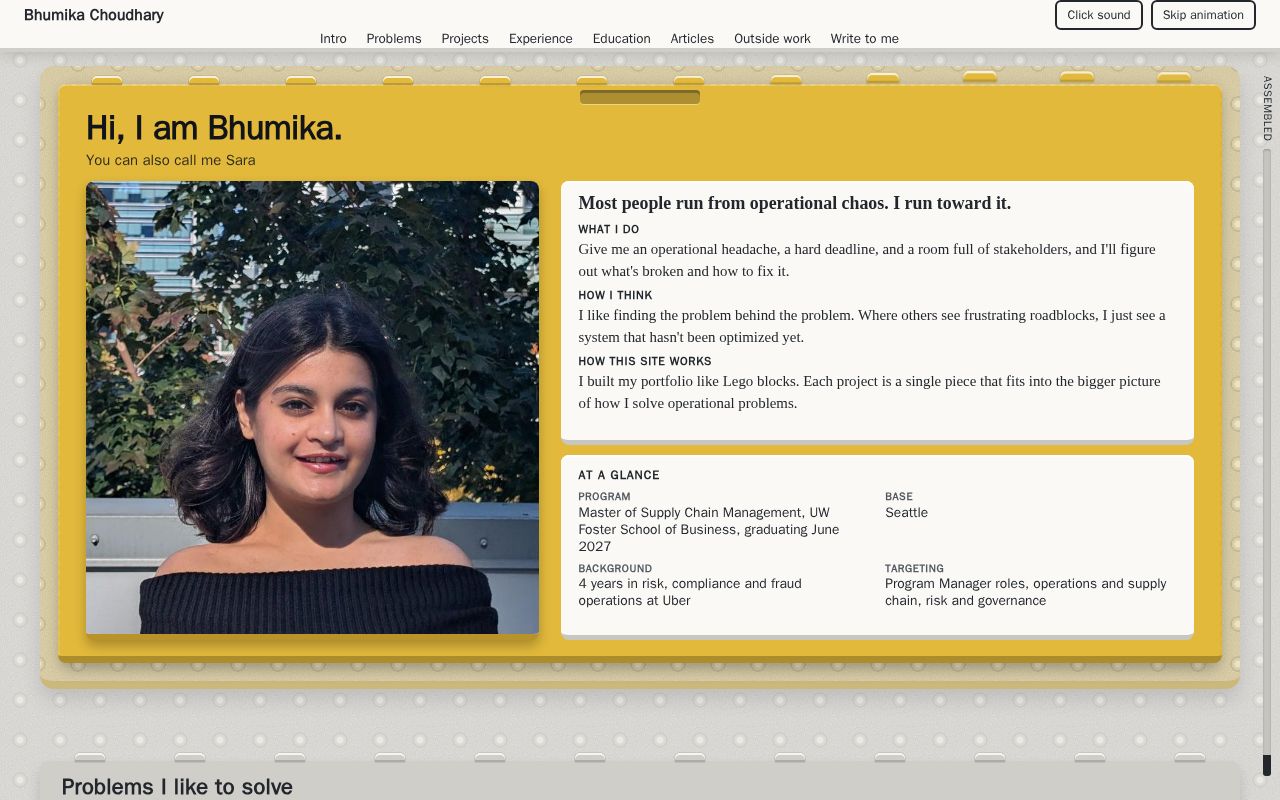Select the Write to me link
This screenshot has height=800, width=1280.
point(865,39)
